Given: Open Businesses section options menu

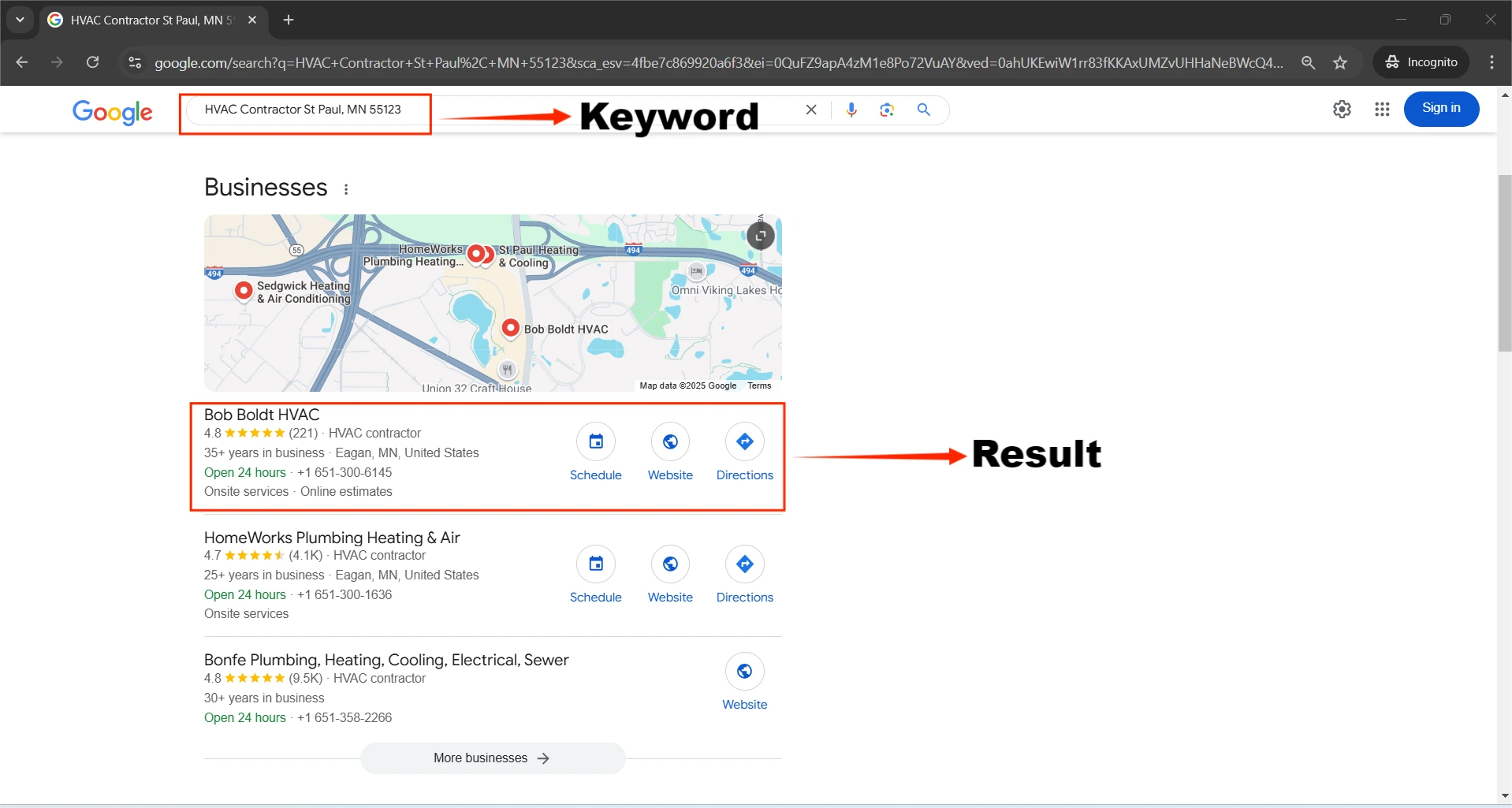Looking at the screenshot, I should 346,189.
